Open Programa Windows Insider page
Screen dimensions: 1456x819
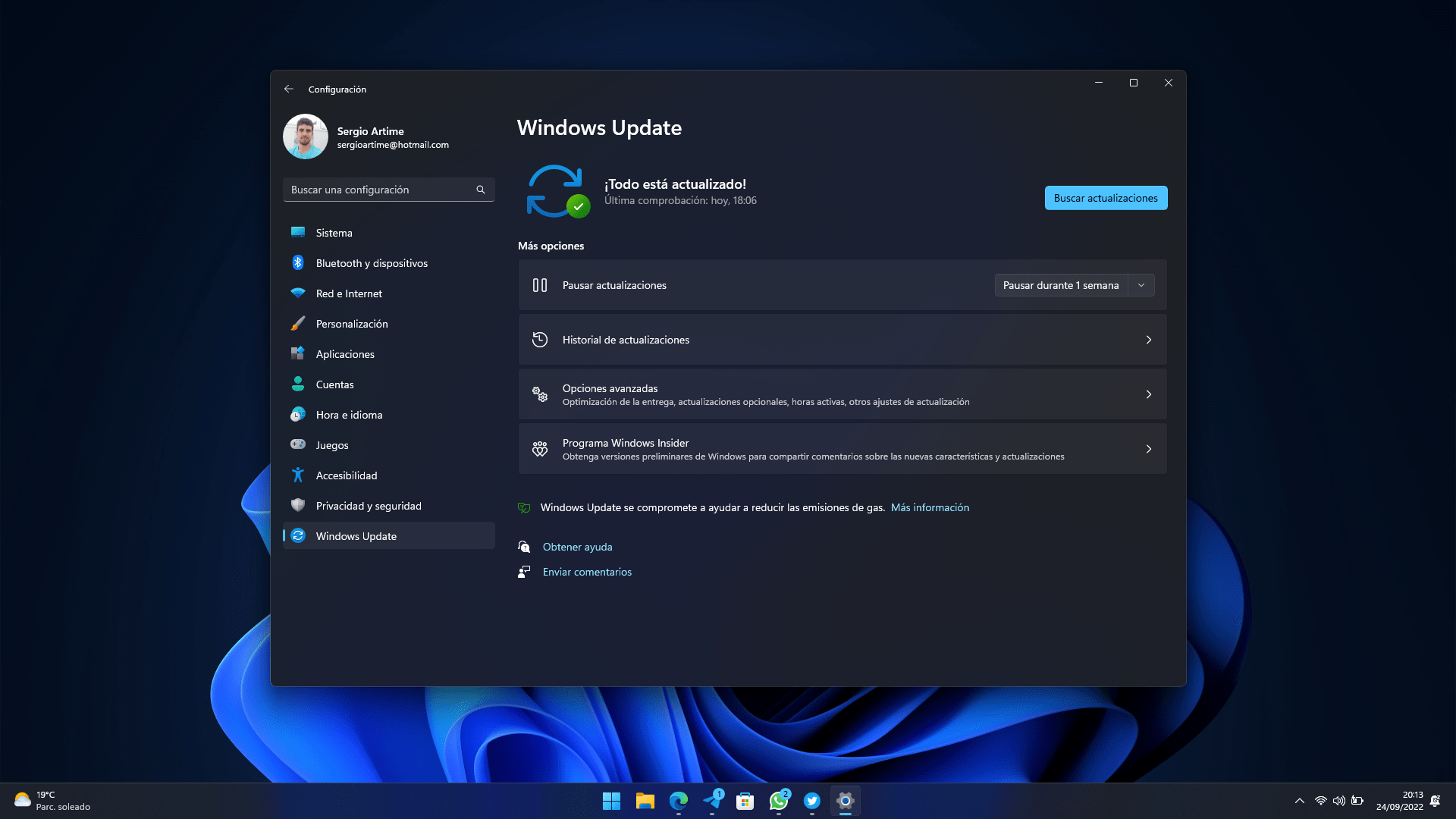[842, 449]
